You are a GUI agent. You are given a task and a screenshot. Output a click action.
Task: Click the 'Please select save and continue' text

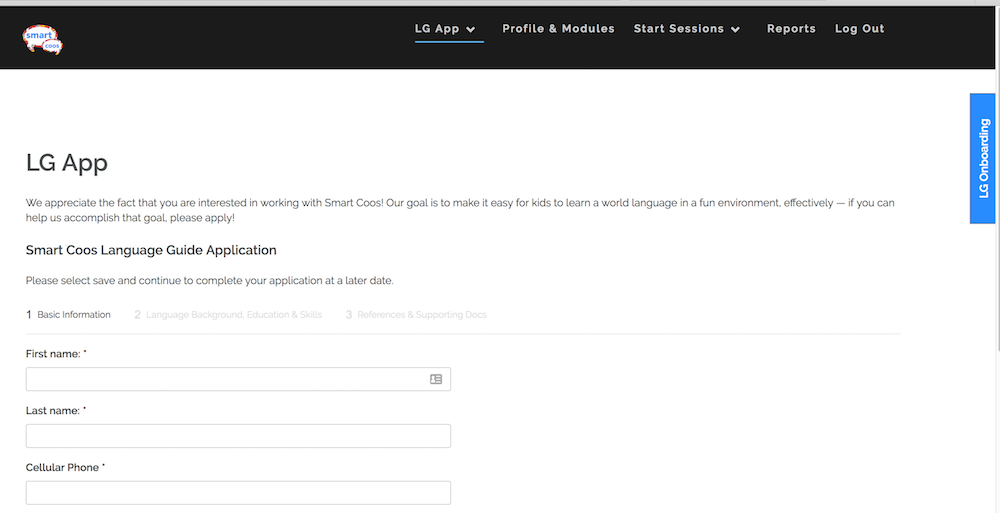click(209, 281)
